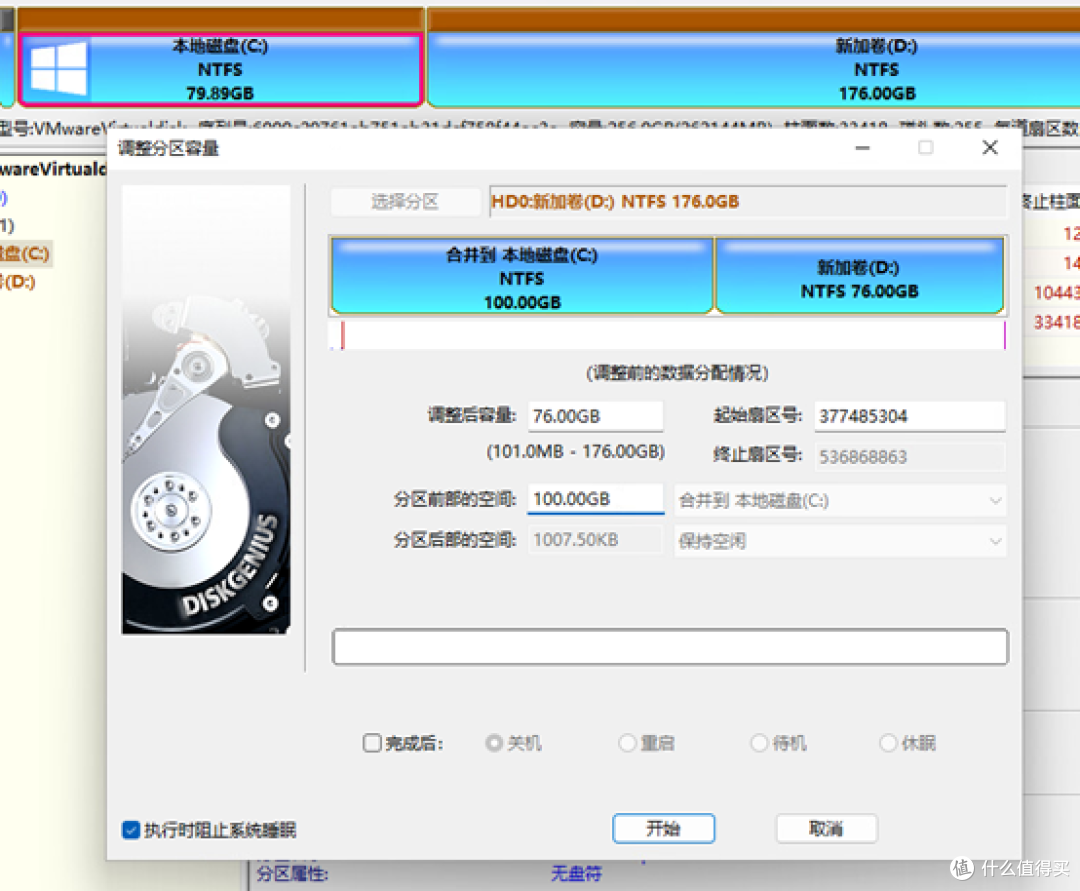Click the 分区属性 label in main window
Viewport: 1080px width, 891px height.
292,874
